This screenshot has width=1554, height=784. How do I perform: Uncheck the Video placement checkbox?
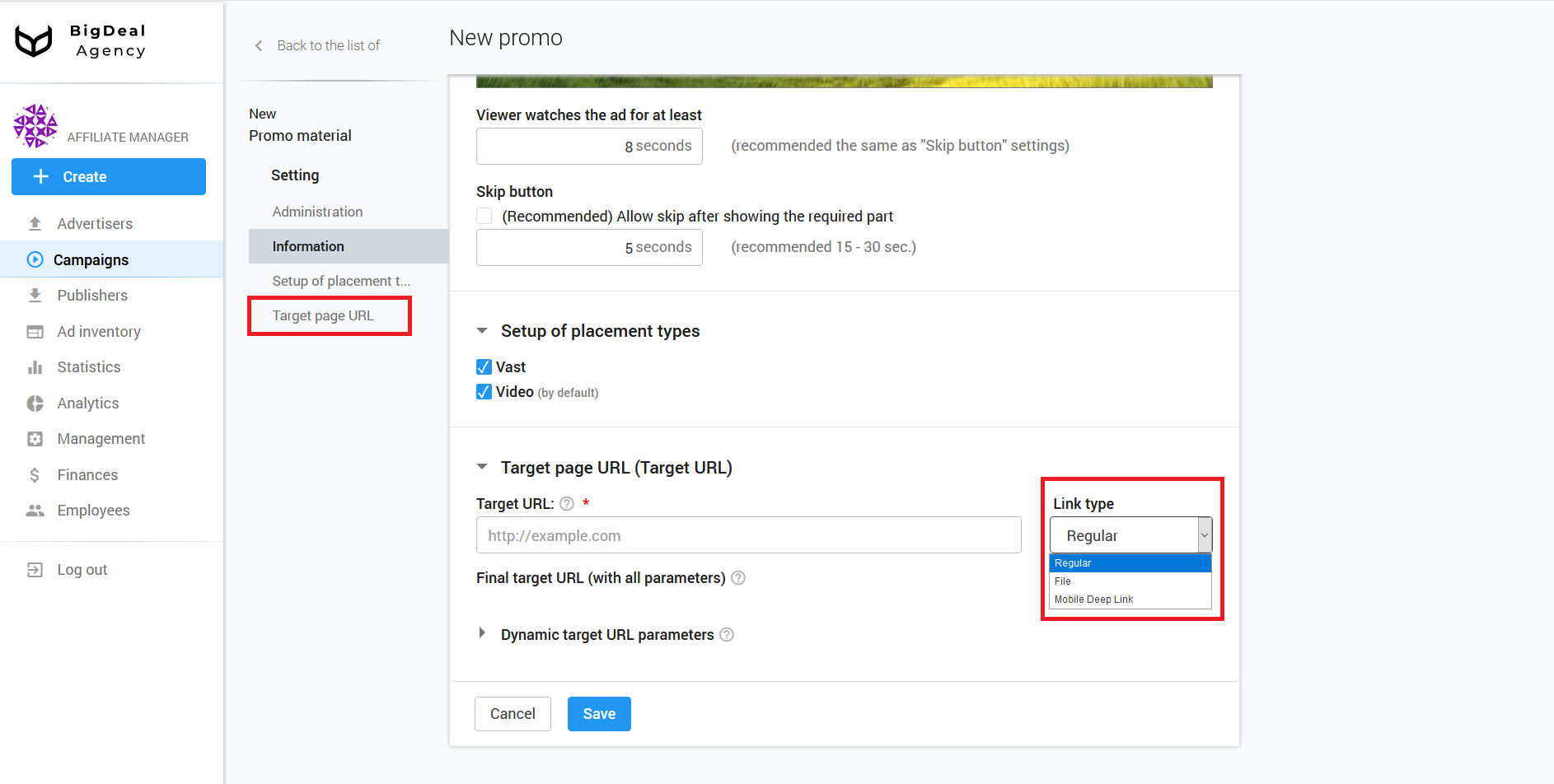[x=484, y=392]
